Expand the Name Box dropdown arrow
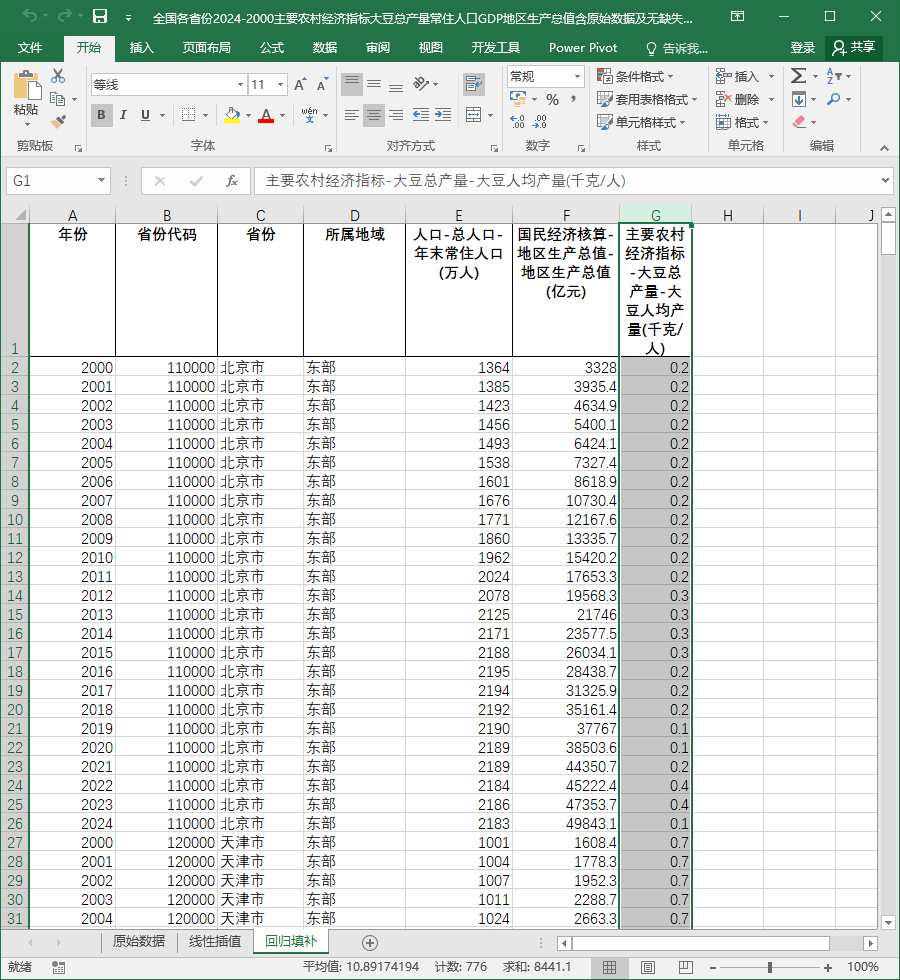Image resolution: width=900 pixels, height=980 pixels. (101, 181)
